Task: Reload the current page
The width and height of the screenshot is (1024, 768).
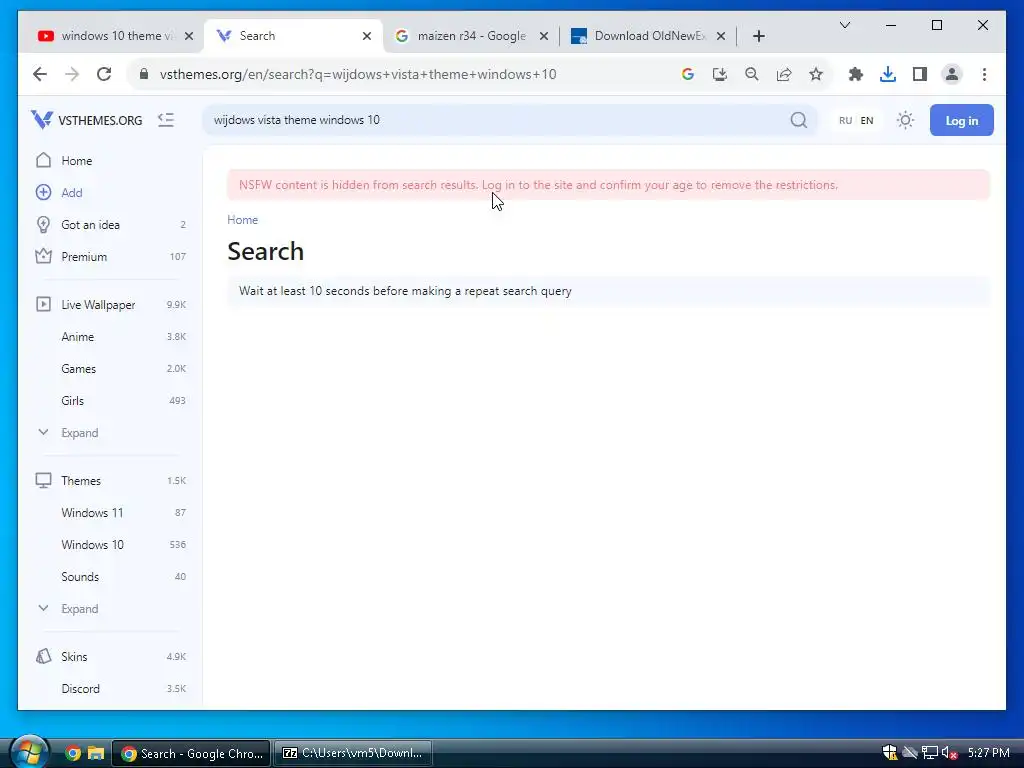Action: coord(104,74)
